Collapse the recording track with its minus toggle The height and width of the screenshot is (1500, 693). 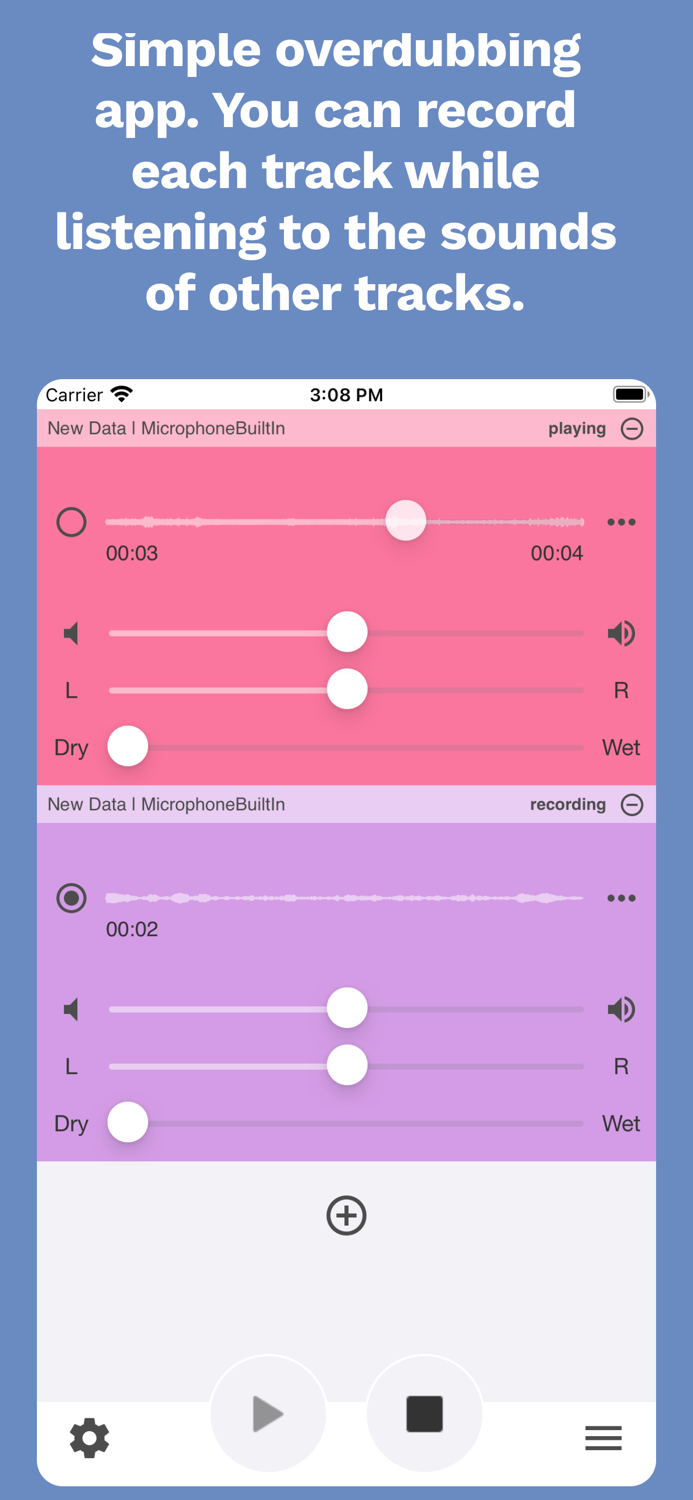632,804
